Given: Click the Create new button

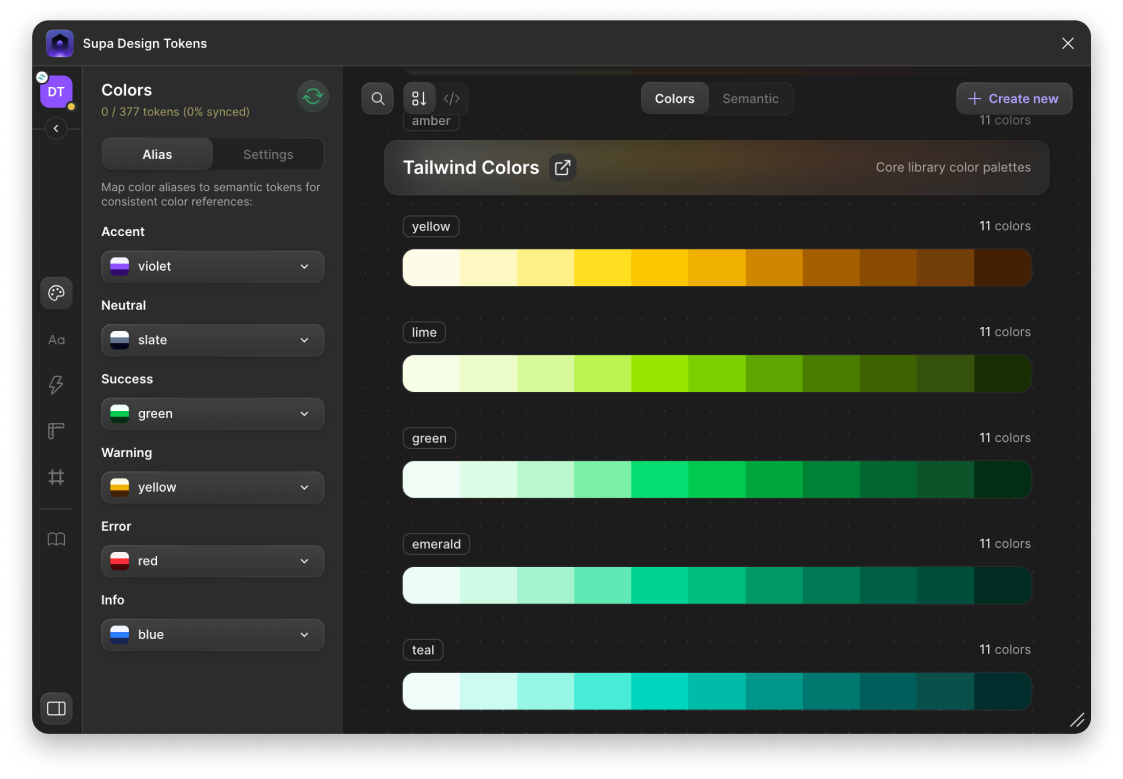Looking at the screenshot, I should pos(1013,99).
